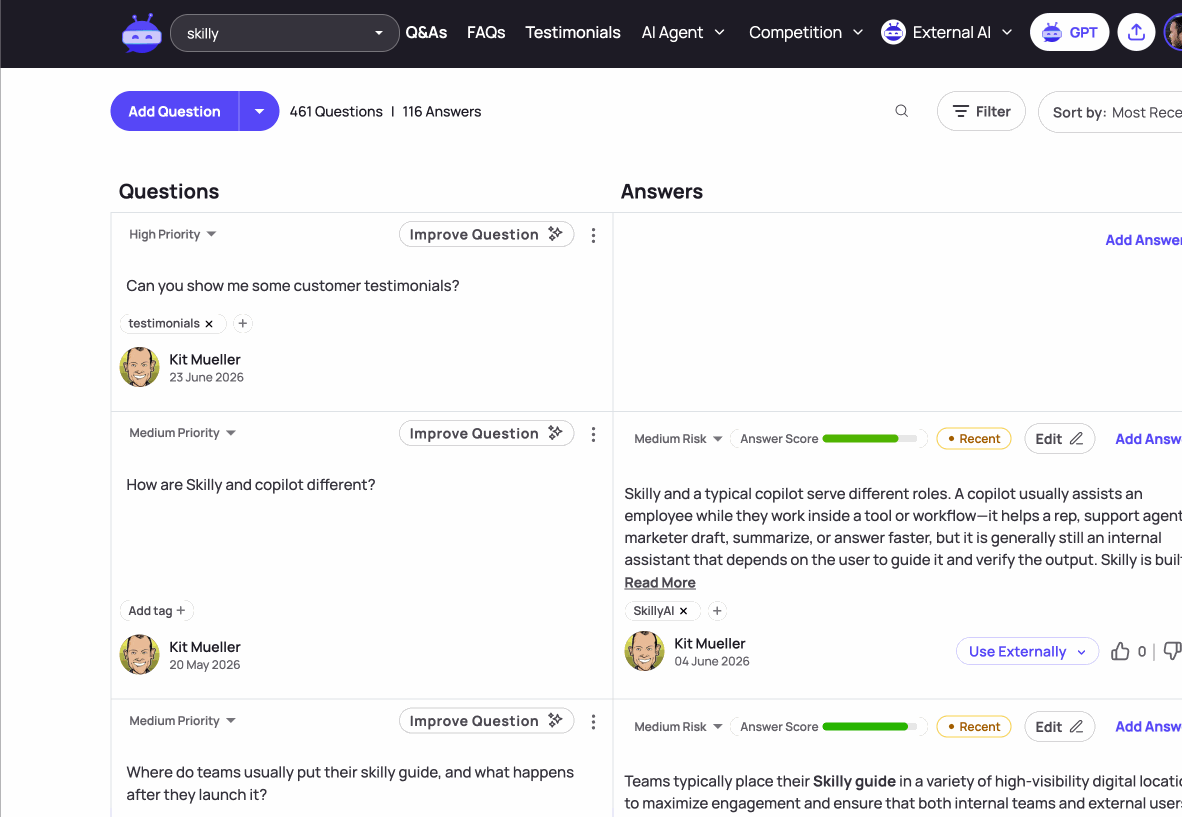The height and width of the screenshot is (817, 1182).
Task: Click the 461 Questions count
Action: [x=336, y=112]
